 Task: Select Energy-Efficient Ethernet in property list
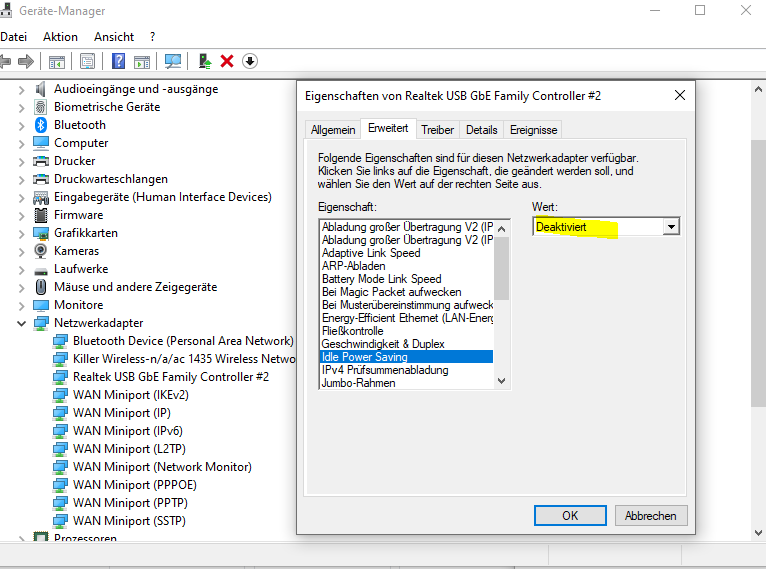pos(407,318)
